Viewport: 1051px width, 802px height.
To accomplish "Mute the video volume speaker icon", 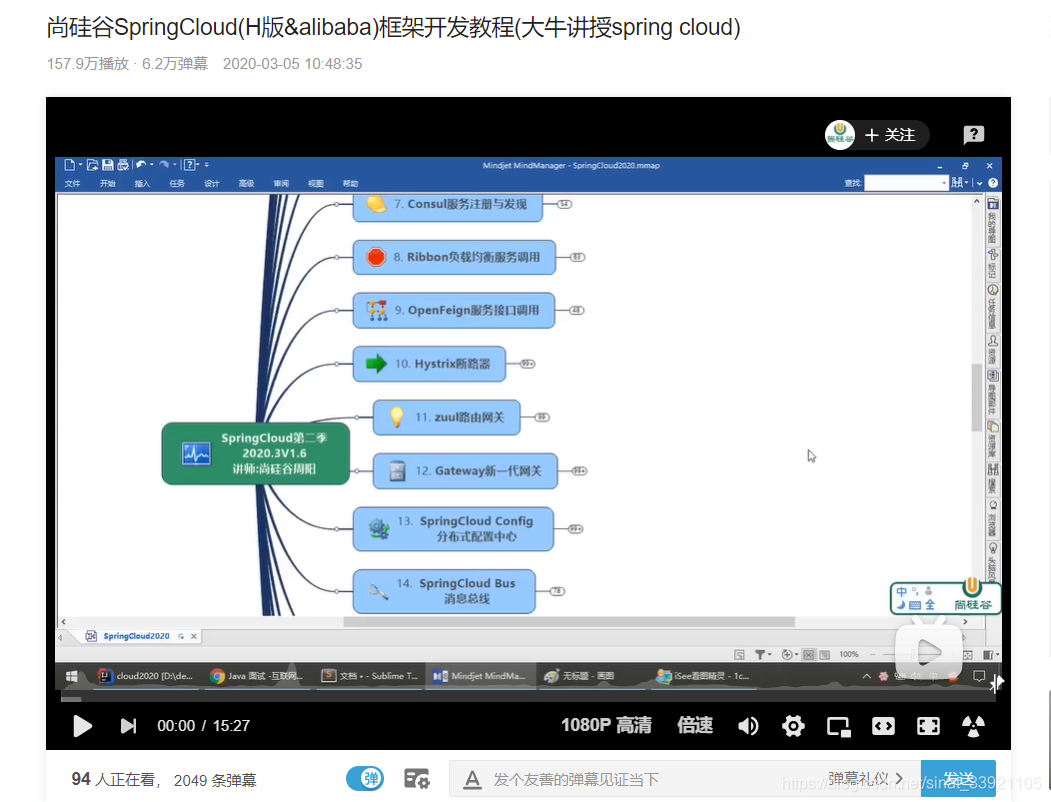I will point(748,726).
